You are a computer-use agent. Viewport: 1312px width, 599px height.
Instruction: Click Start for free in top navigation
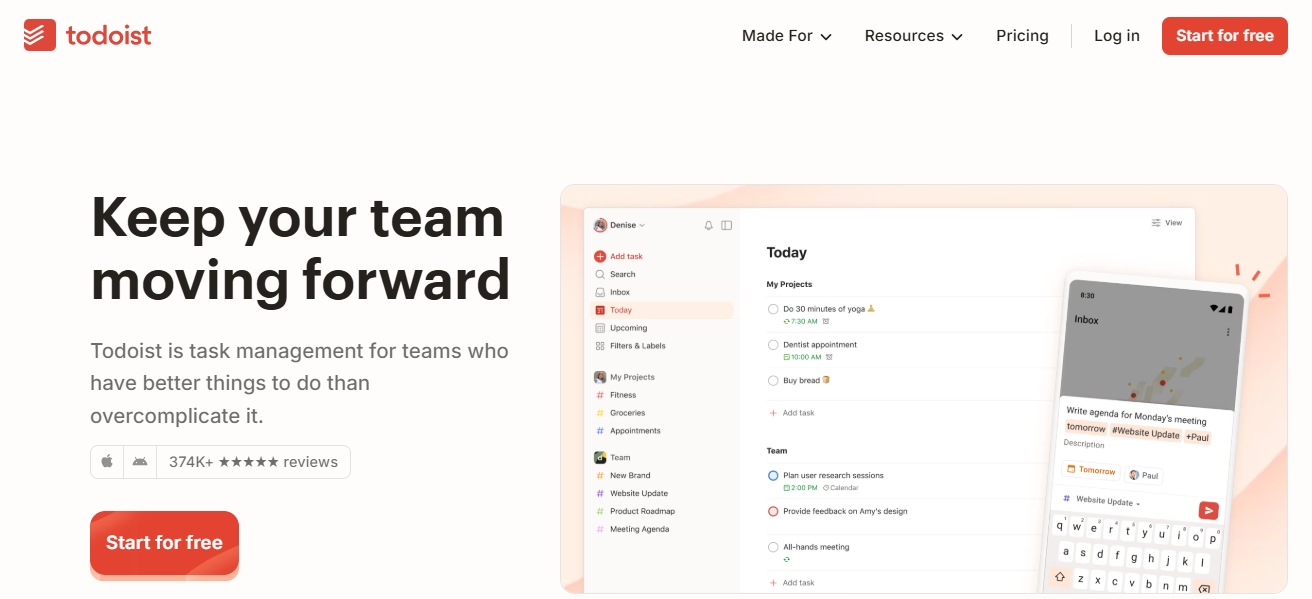click(1225, 36)
